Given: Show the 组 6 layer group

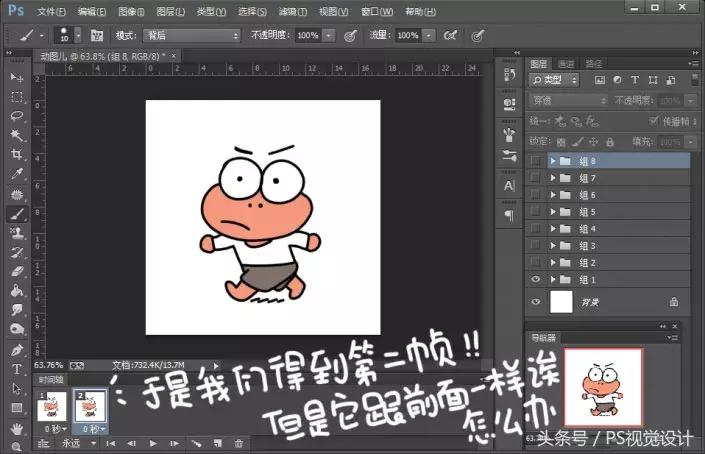Looking at the screenshot, I should tap(535, 195).
